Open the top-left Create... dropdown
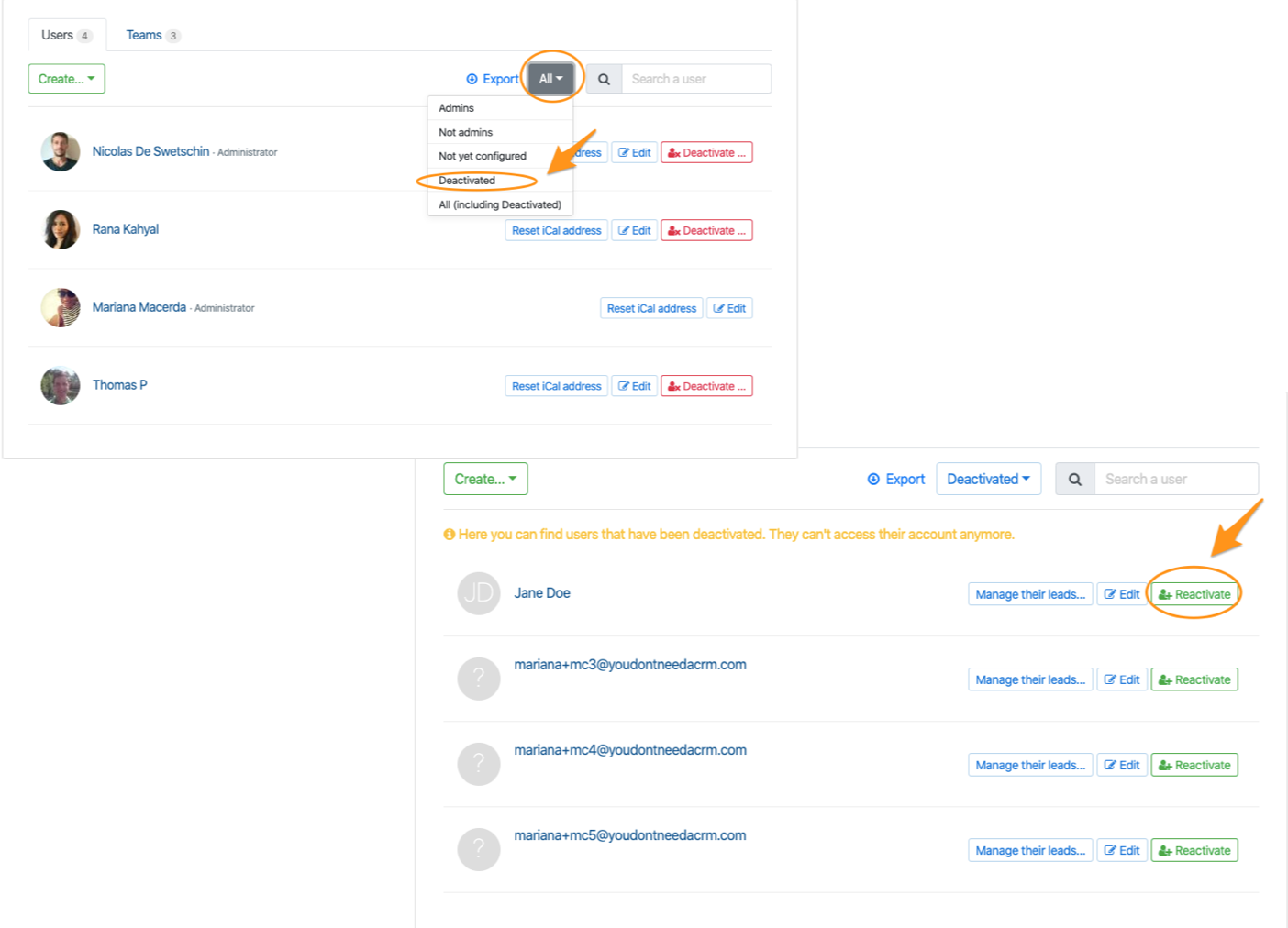This screenshot has height=928, width=1288. click(x=66, y=80)
